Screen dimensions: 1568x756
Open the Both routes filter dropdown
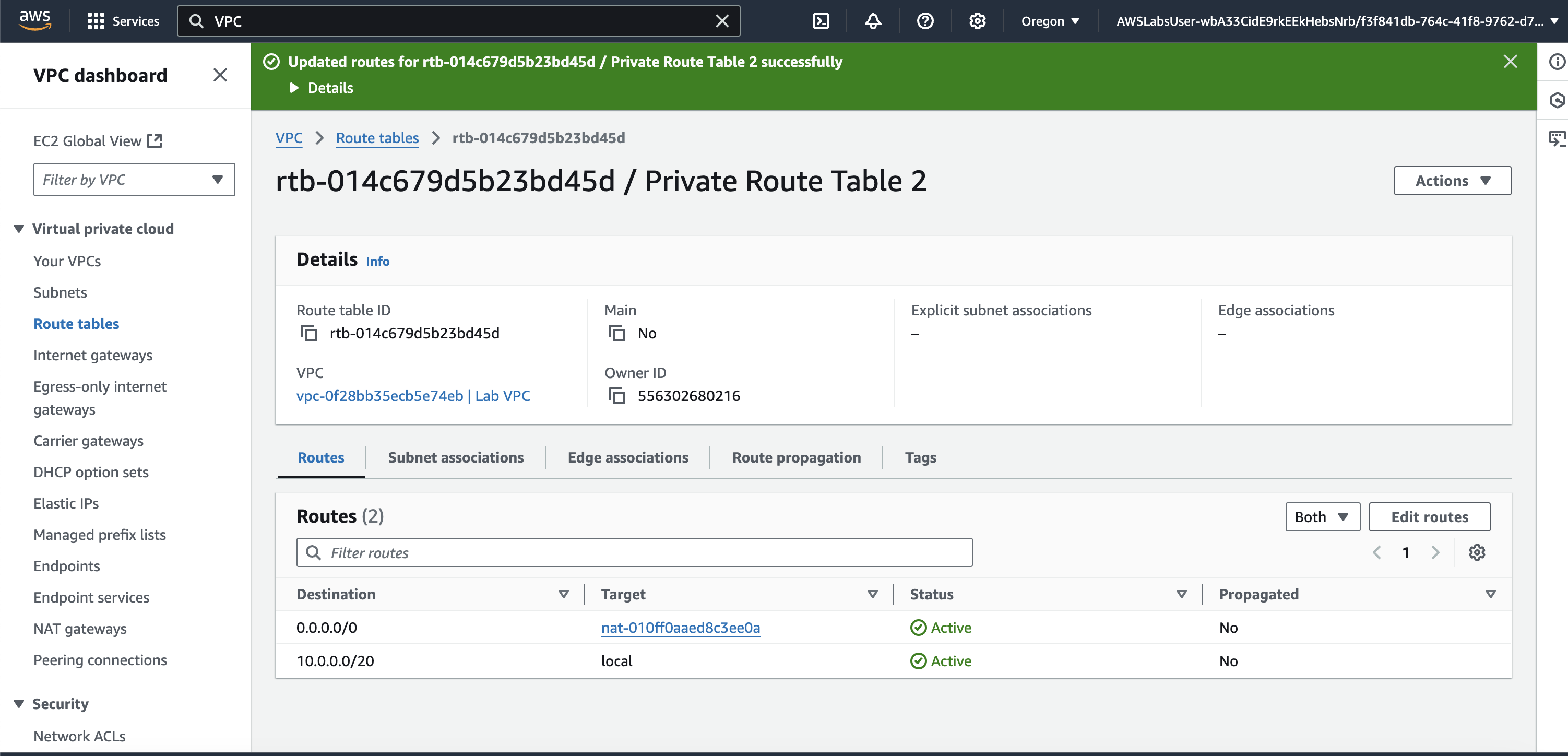pos(1322,517)
